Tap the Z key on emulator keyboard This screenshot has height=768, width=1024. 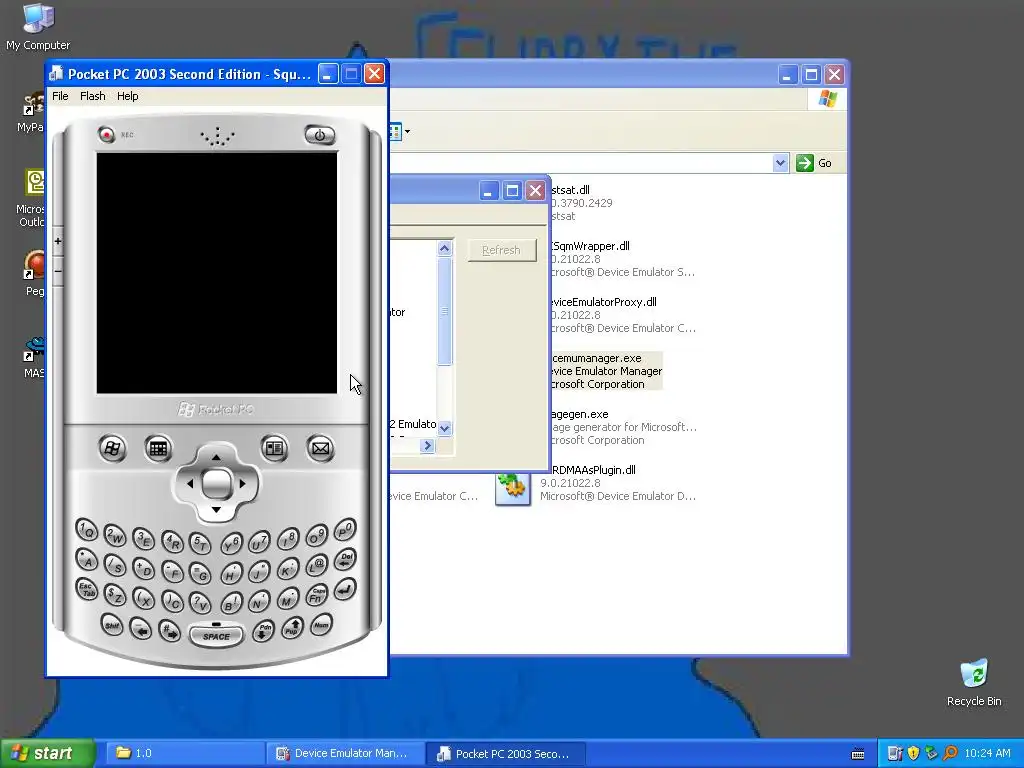pyautogui.click(x=116, y=595)
